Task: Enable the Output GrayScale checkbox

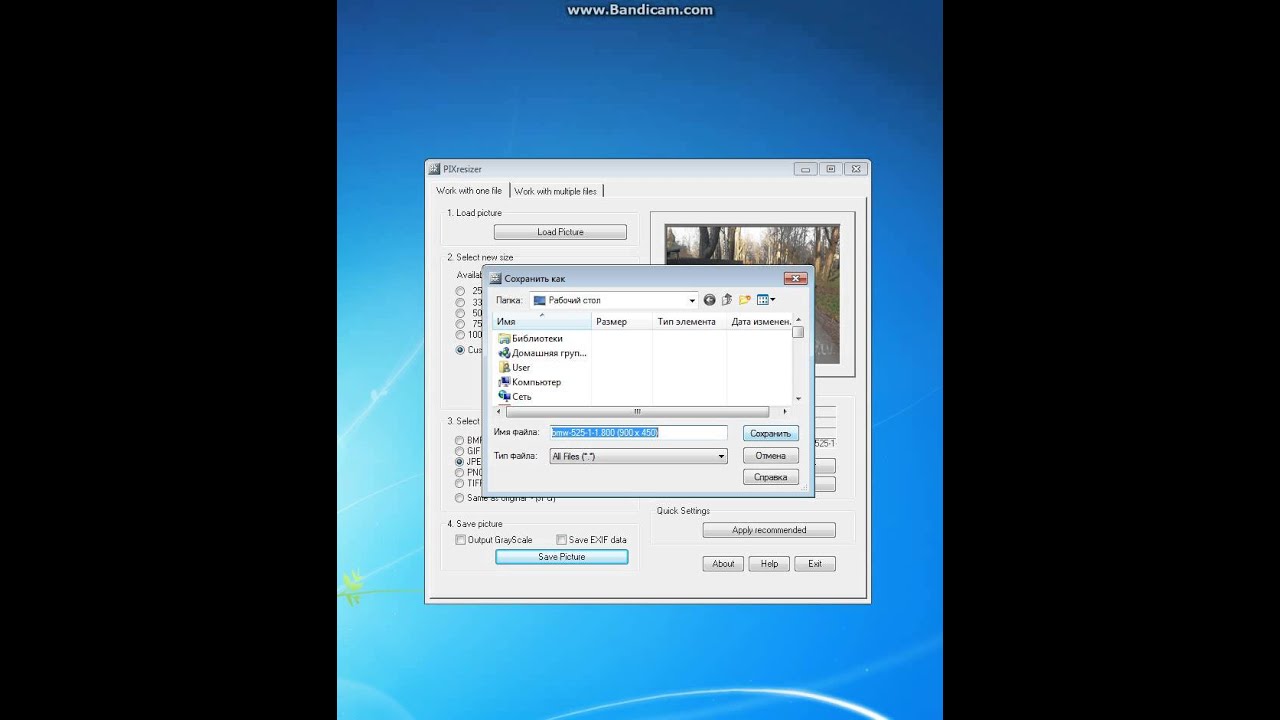Action: [x=461, y=540]
